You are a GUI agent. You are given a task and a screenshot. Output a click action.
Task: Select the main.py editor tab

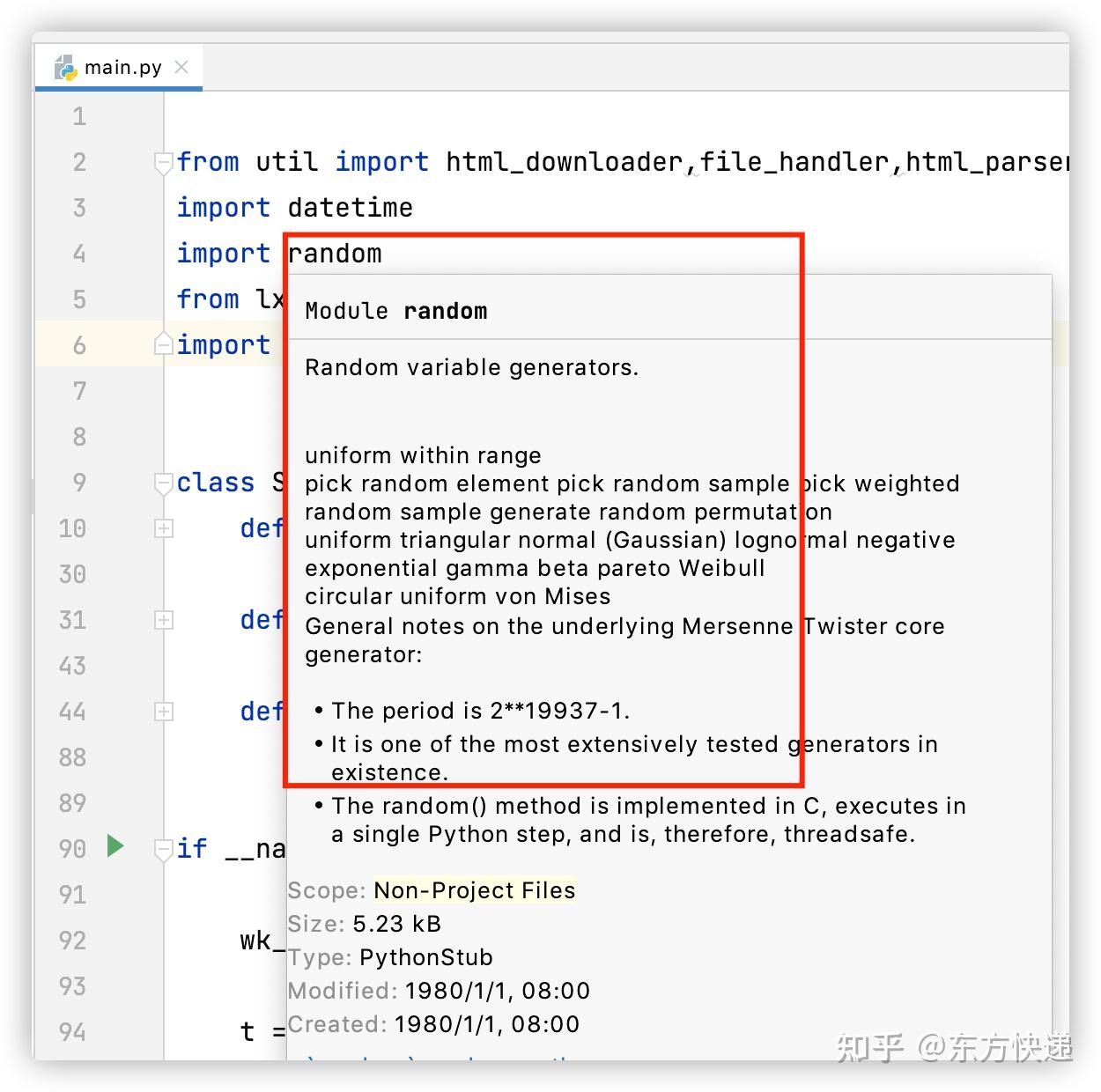(x=118, y=68)
